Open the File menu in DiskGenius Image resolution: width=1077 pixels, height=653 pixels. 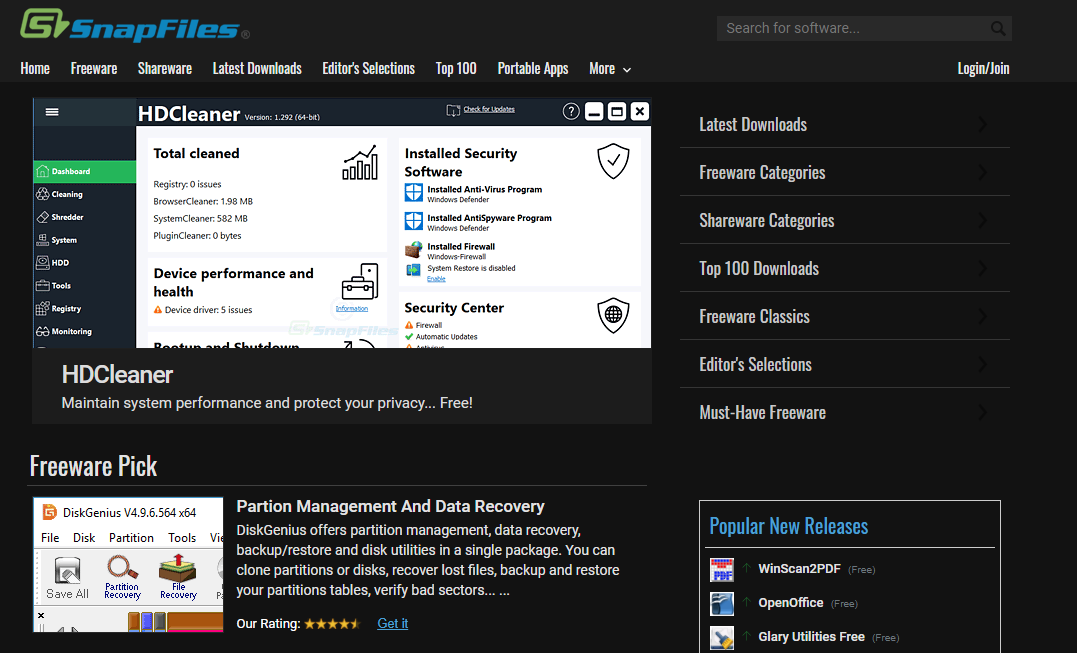pos(51,537)
